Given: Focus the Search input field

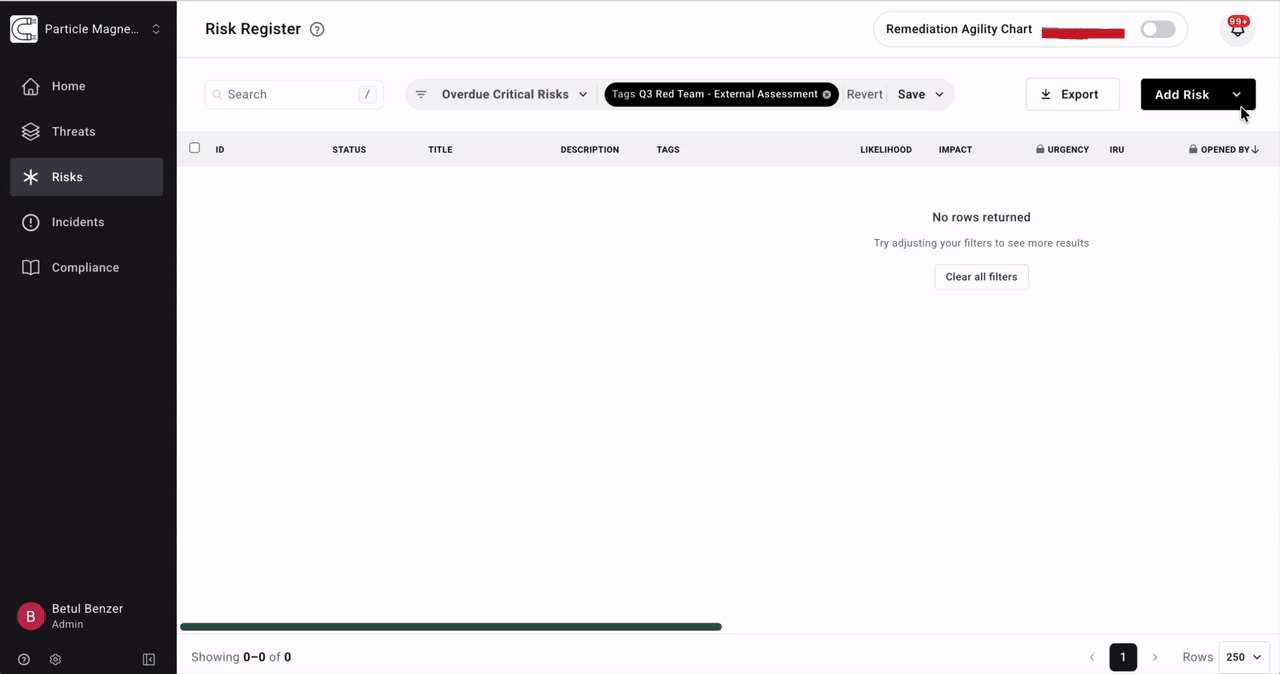Looking at the screenshot, I should [294, 94].
